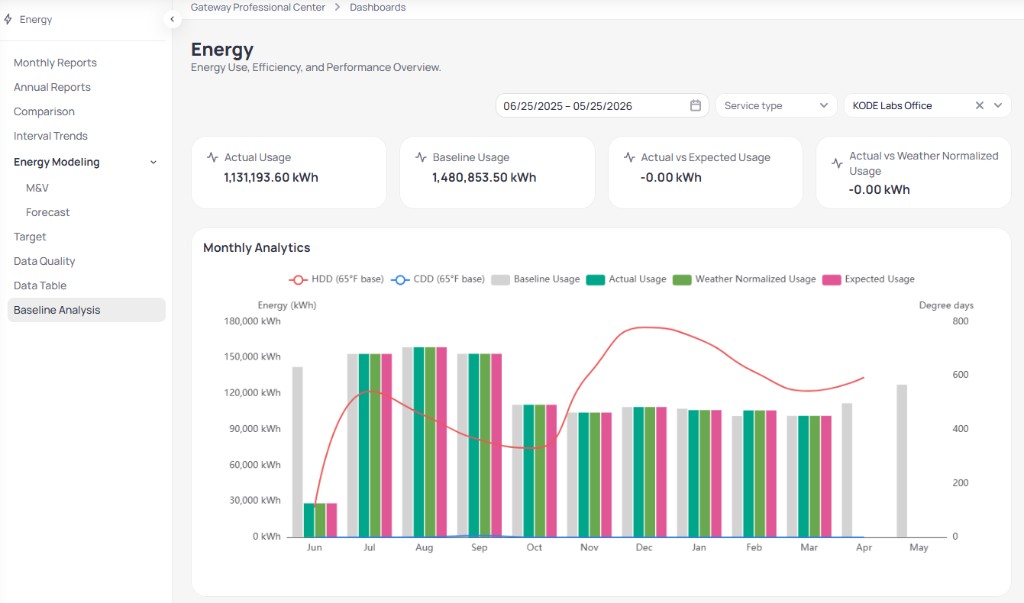Click the Jun green Actual Usage bar

pos(309,520)
